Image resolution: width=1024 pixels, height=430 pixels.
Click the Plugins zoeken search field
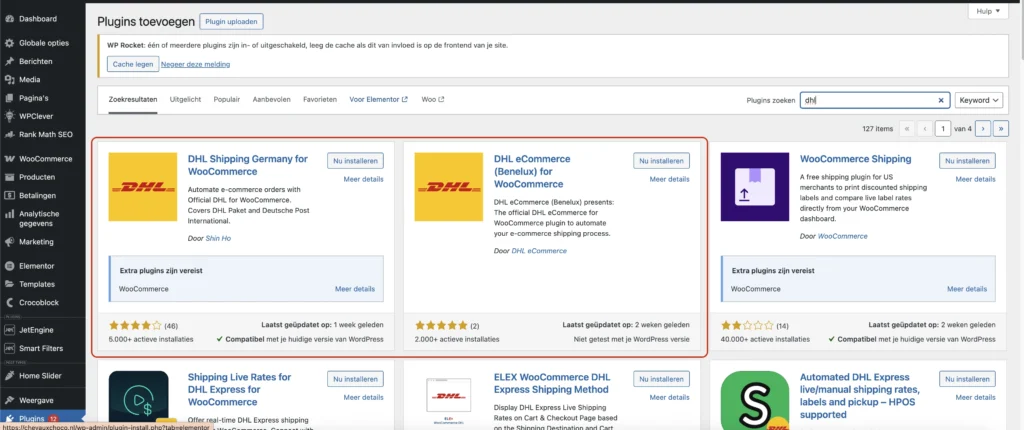(875, 101)
